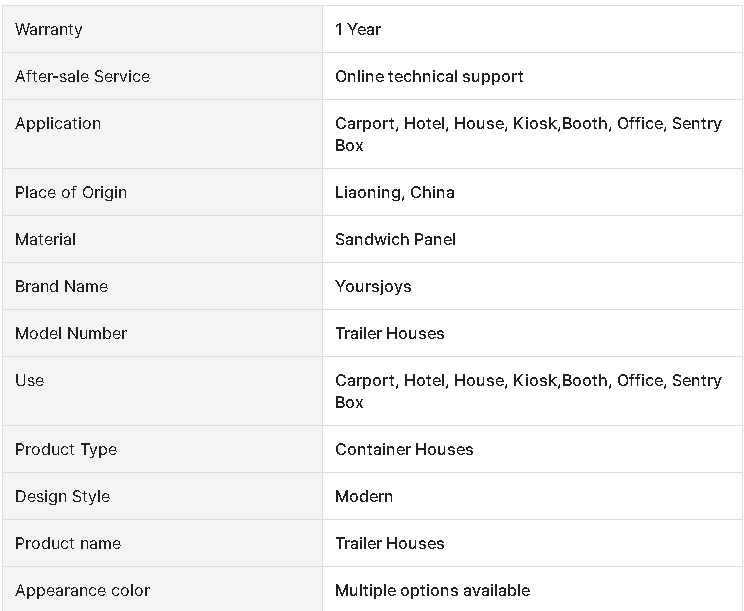
Task: Select the "Modern" design style value
Action: [x=364, y=496]
